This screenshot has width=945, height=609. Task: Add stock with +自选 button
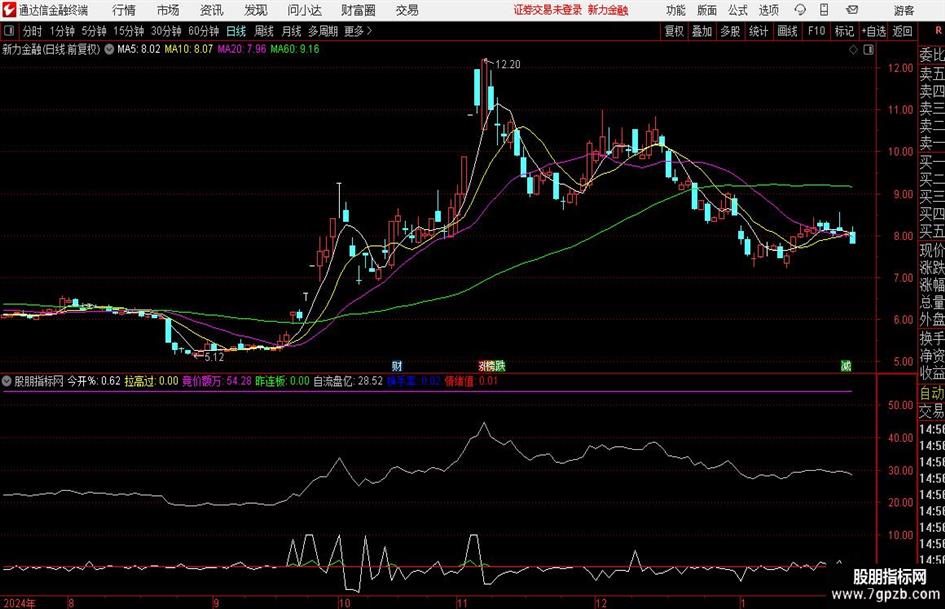[x=874, y=31]
